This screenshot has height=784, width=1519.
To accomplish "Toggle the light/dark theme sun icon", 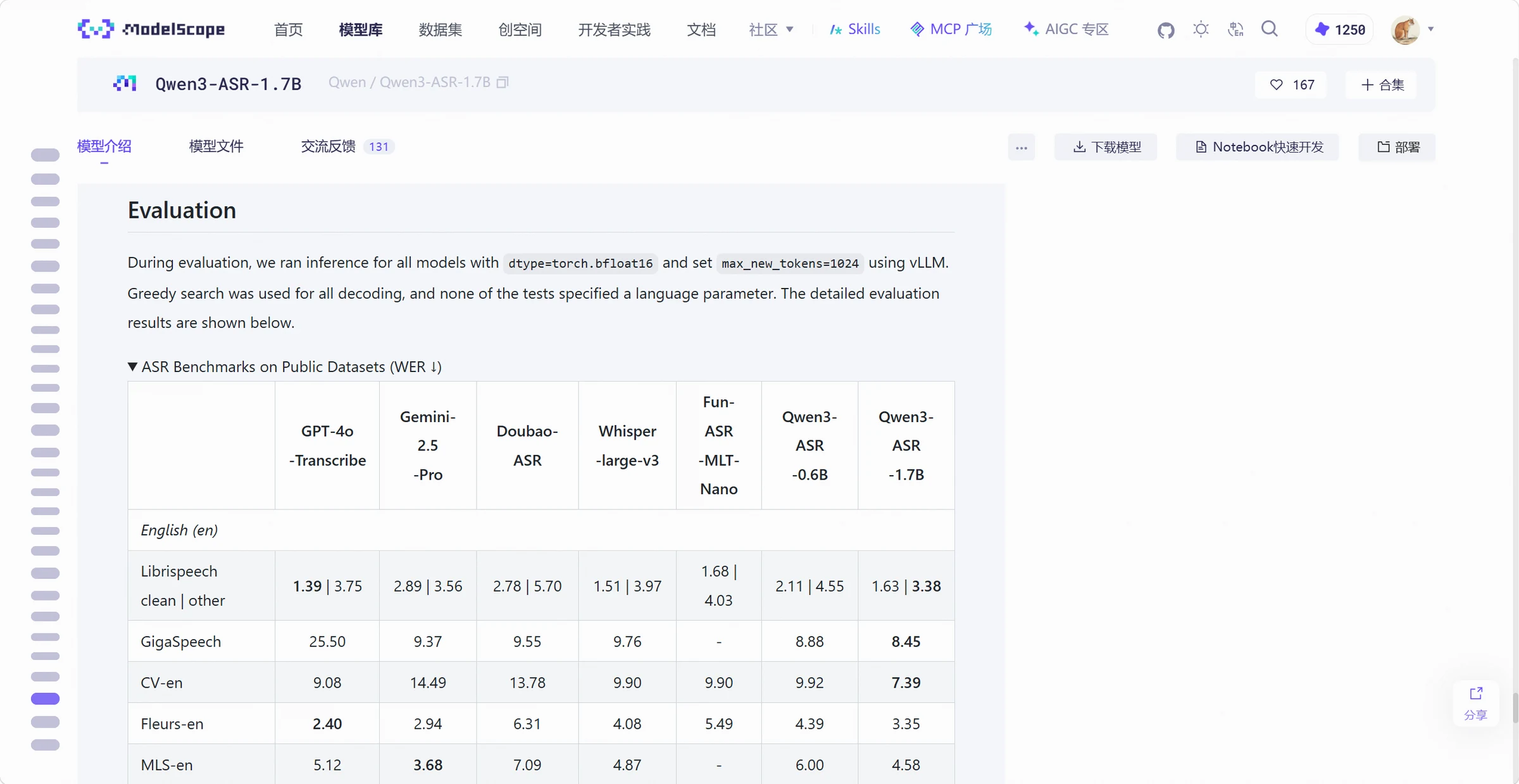I will pyautogui.click(x=1201, y=29).
